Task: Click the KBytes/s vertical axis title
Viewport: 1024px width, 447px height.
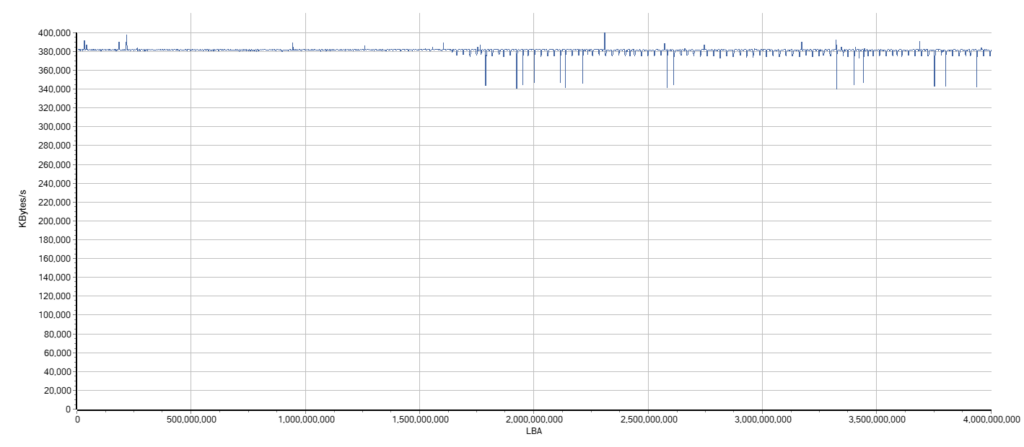Action: [22, 208]
